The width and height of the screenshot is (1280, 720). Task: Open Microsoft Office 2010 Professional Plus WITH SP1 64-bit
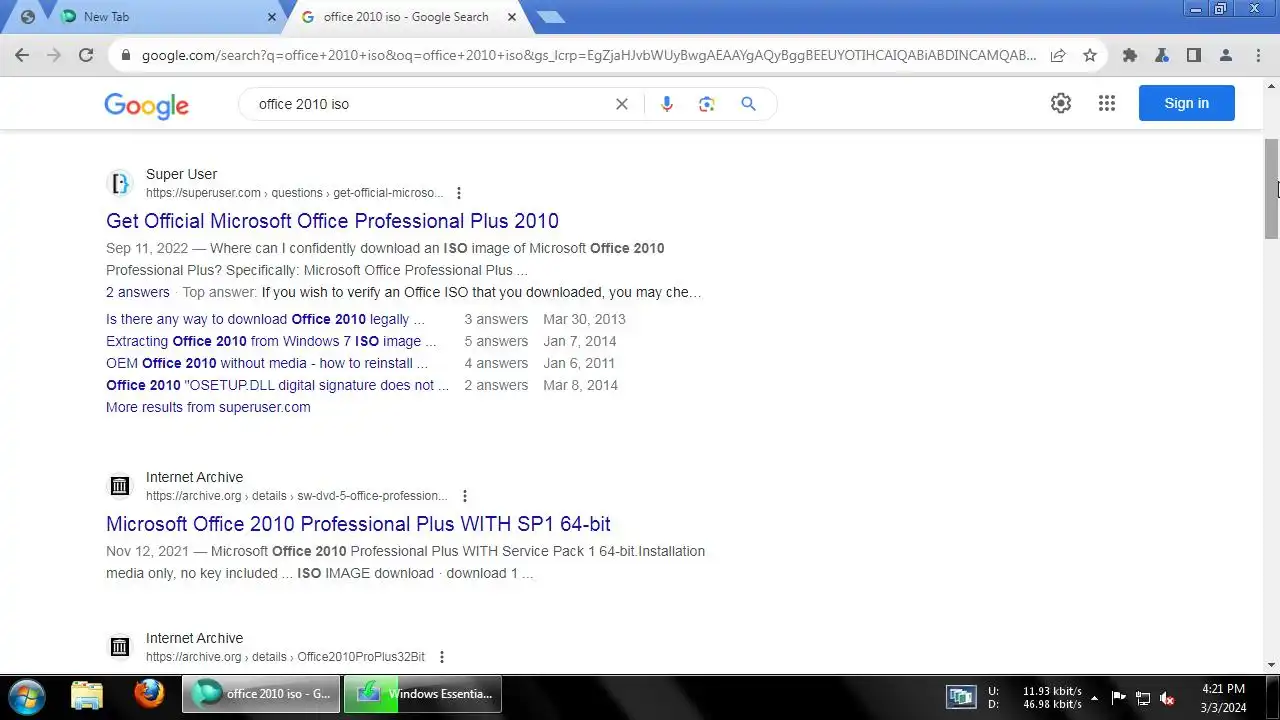point(358,524)
